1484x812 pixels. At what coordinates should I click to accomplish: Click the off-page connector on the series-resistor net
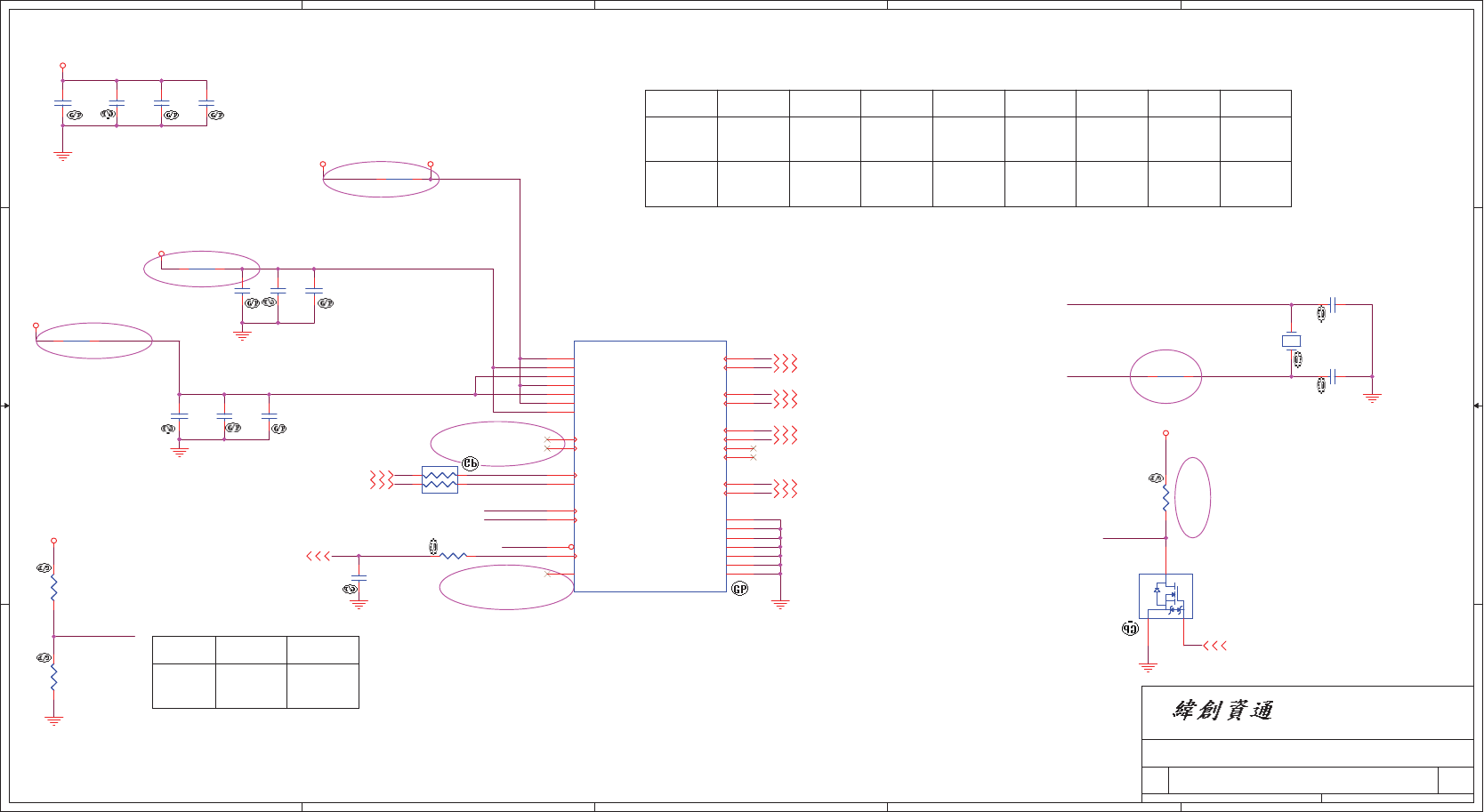click(319, 556)
